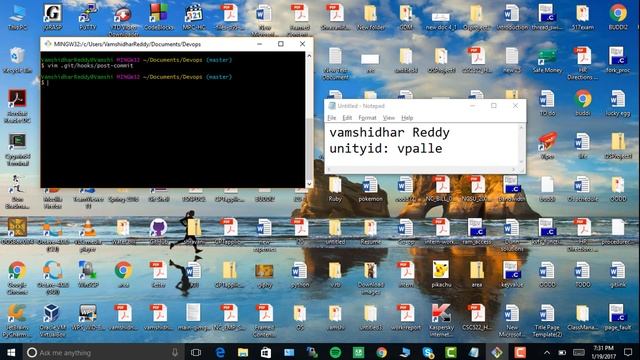
Task: Select the pokemon Word document icon
Action: click(370, 189)
